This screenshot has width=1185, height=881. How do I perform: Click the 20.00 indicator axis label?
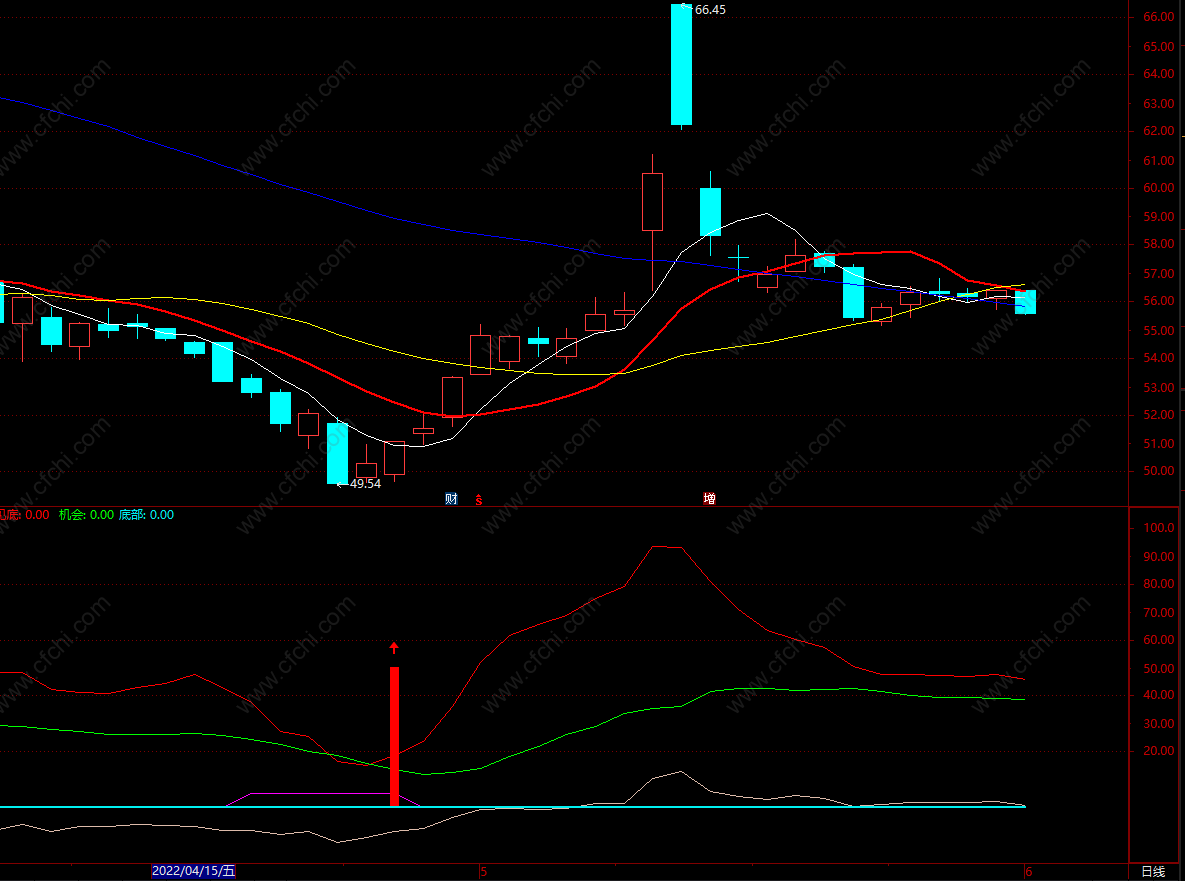1159,751
